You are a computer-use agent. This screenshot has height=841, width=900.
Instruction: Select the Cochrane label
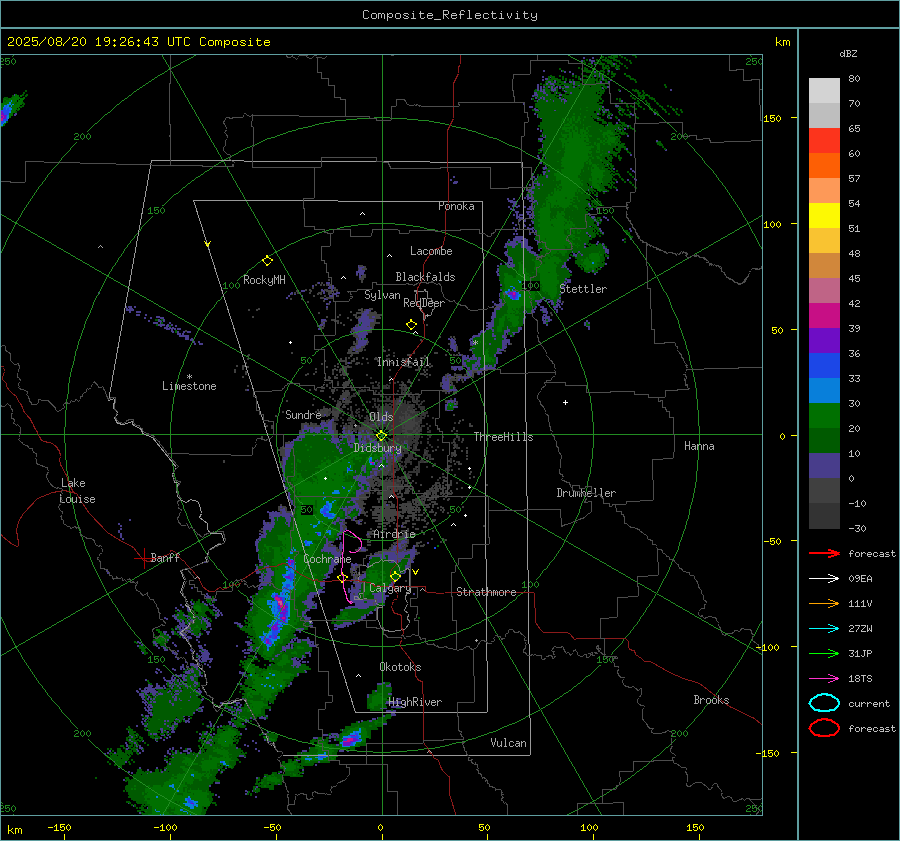[x=327, y=559]
